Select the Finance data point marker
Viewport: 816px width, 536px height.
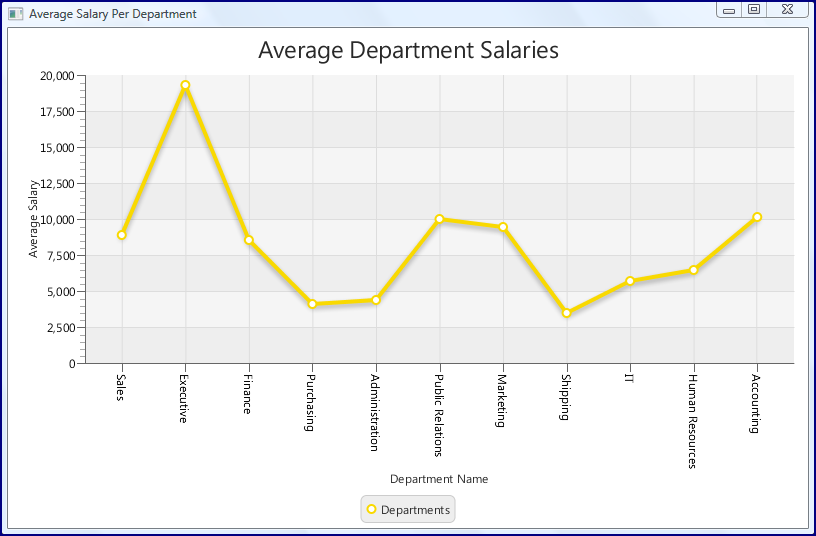249,240
